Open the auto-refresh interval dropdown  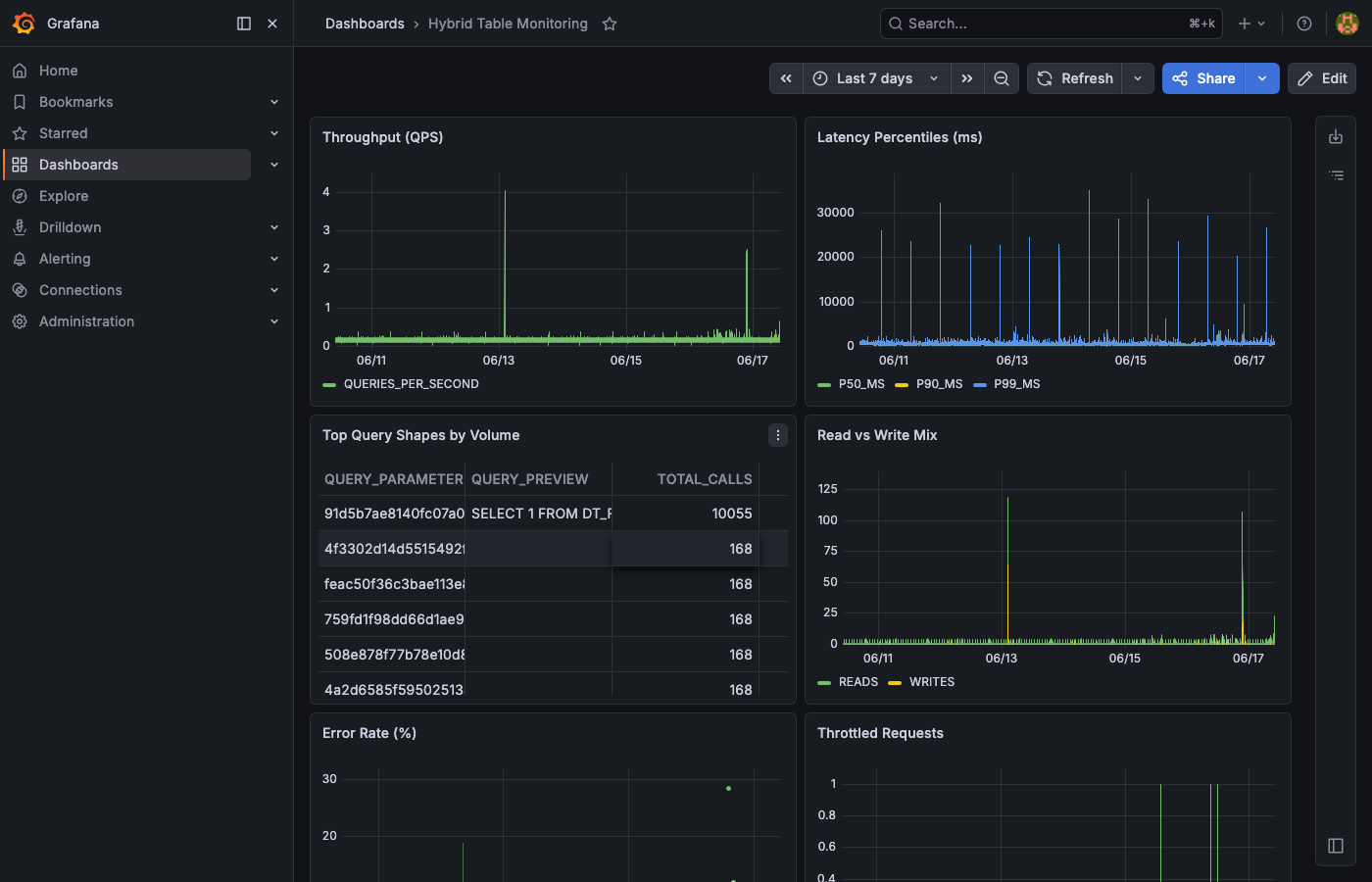coord(1138,78)
